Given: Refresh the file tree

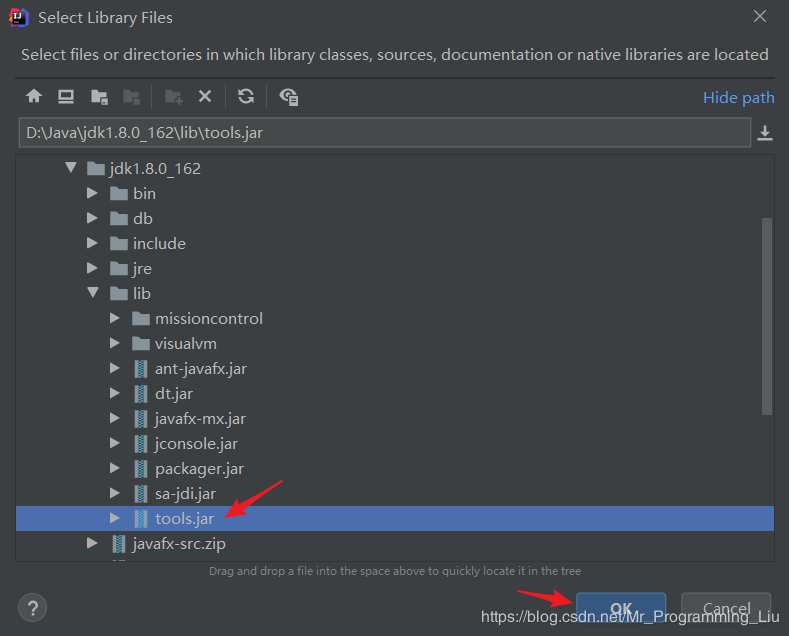Looking at the screenshot, I should tap(246, 96).
